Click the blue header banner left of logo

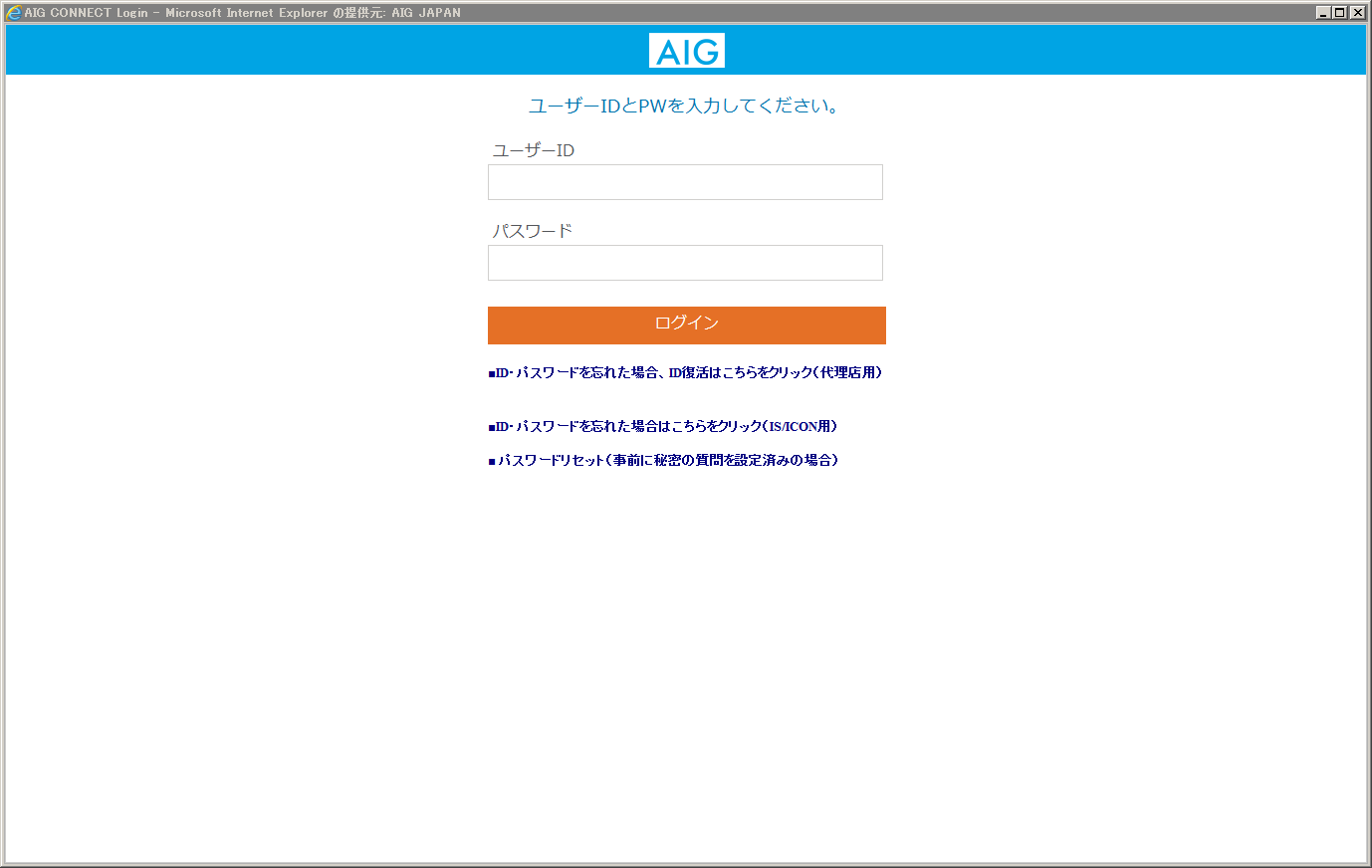pos(299,50)
